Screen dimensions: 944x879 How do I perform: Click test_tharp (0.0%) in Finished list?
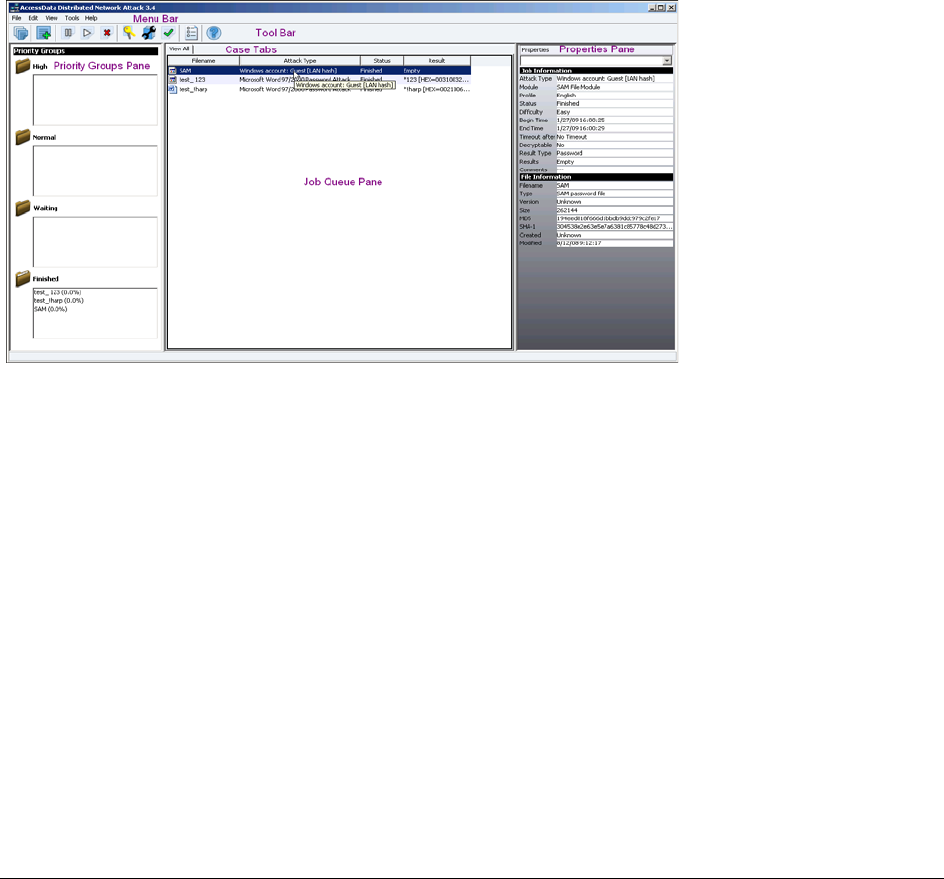coord(59,300)
